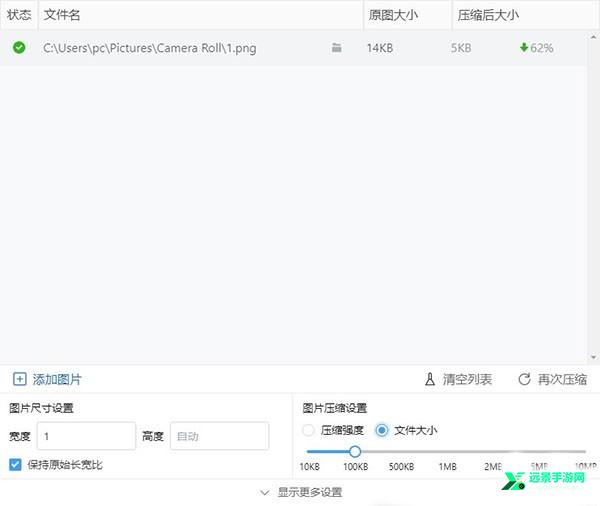This screenshot has width=600, height=506.
Task: Click the 2MB slider label
Action: click(493, 467)
